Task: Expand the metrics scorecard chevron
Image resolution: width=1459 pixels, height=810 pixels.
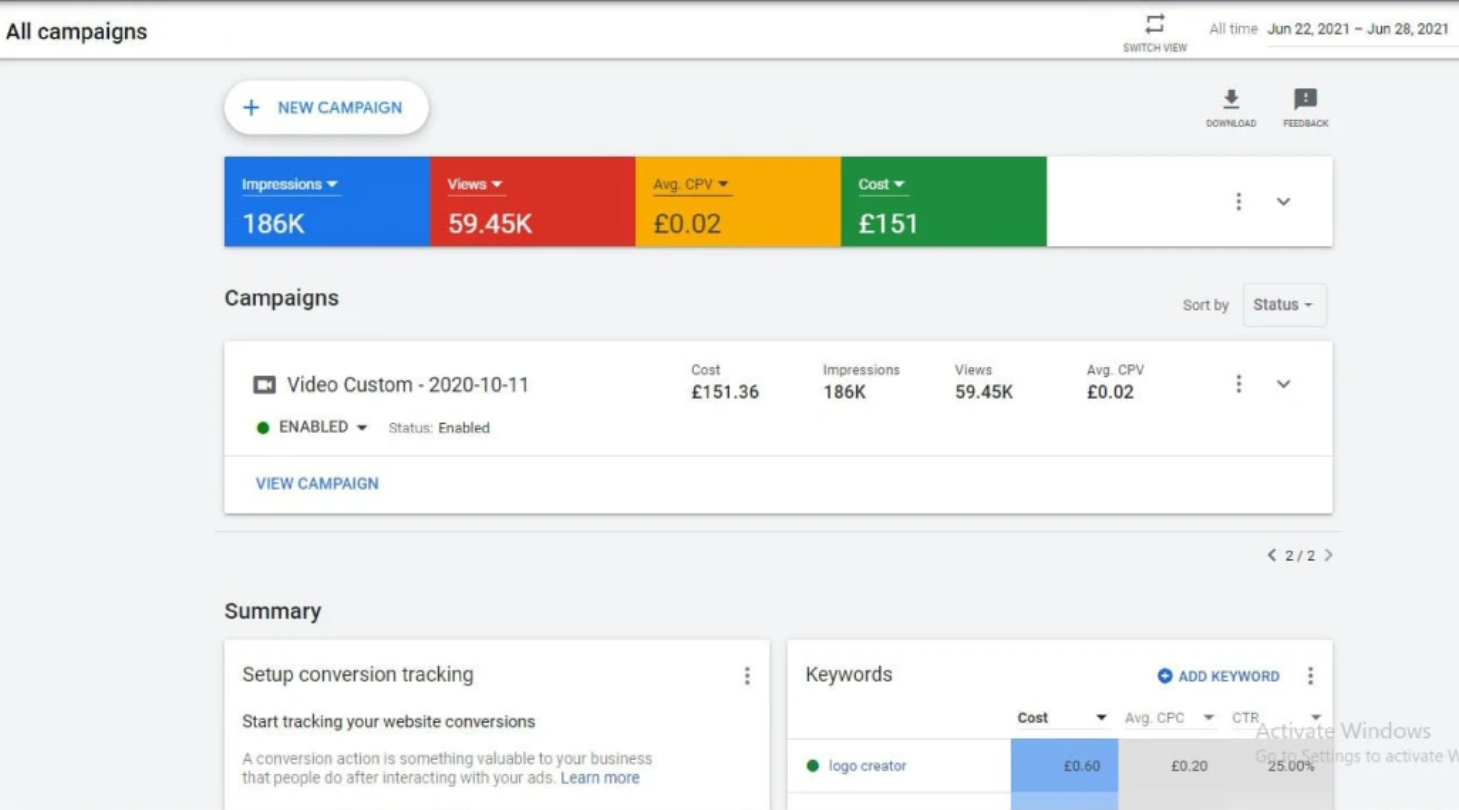Action: click(1283, 202)
